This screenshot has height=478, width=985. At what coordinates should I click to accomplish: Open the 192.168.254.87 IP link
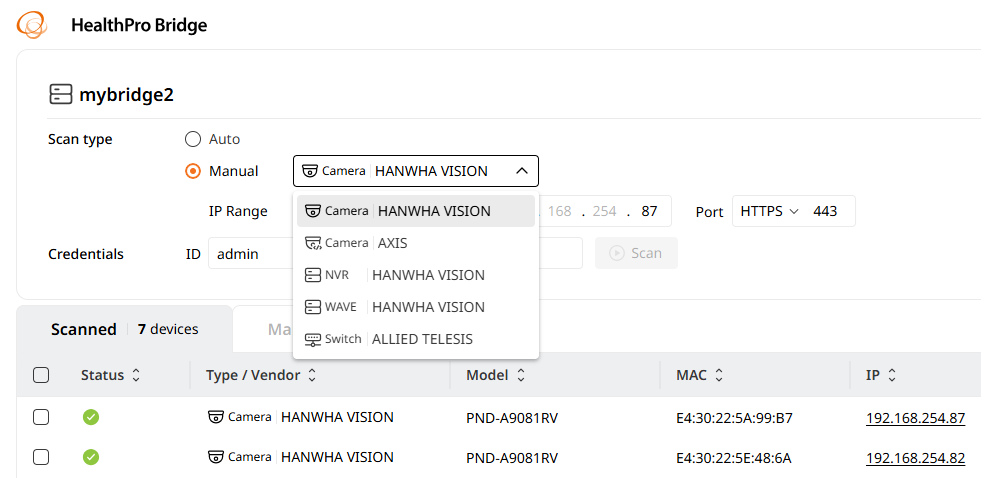[x=915, y=418]
